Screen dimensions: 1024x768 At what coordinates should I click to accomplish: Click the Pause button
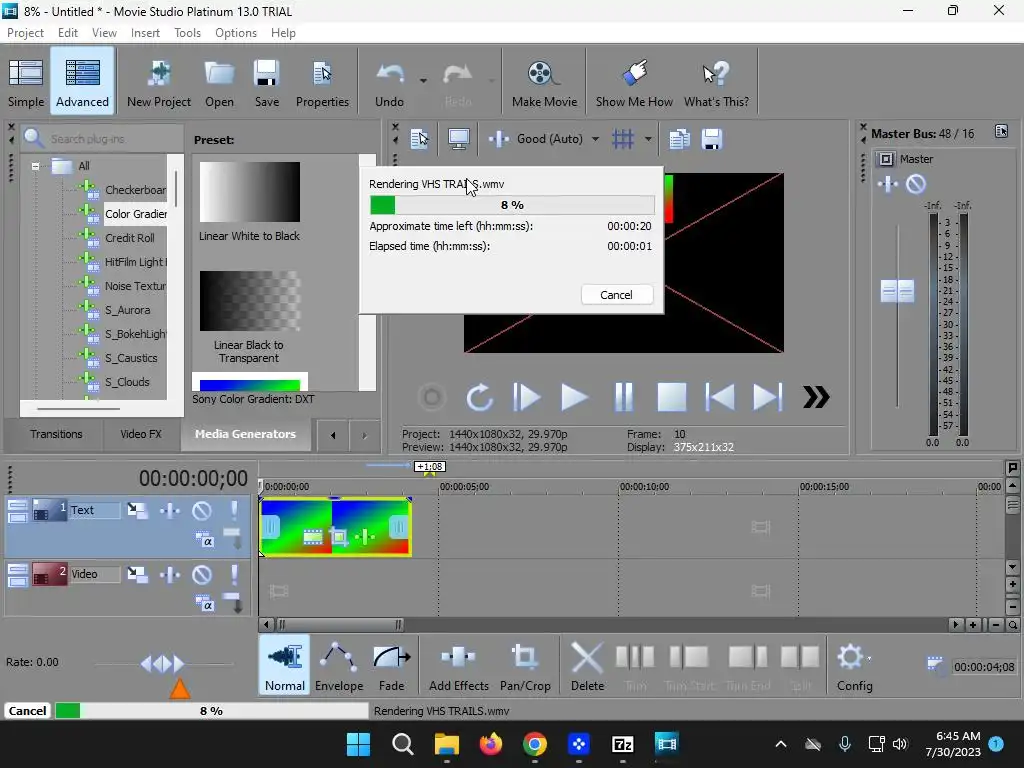tap(624, 397)
